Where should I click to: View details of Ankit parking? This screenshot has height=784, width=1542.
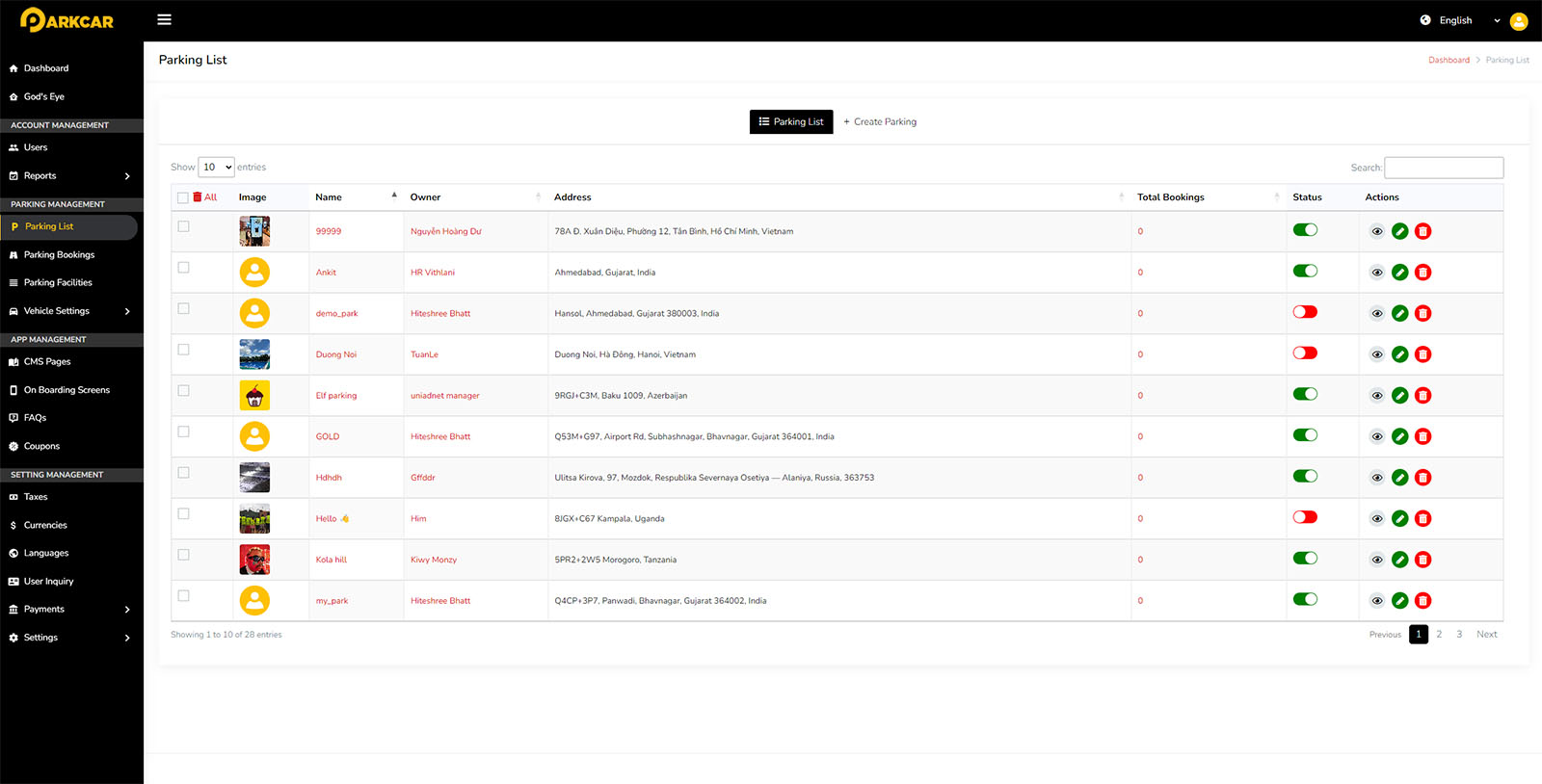click(x=1377, y=273)
